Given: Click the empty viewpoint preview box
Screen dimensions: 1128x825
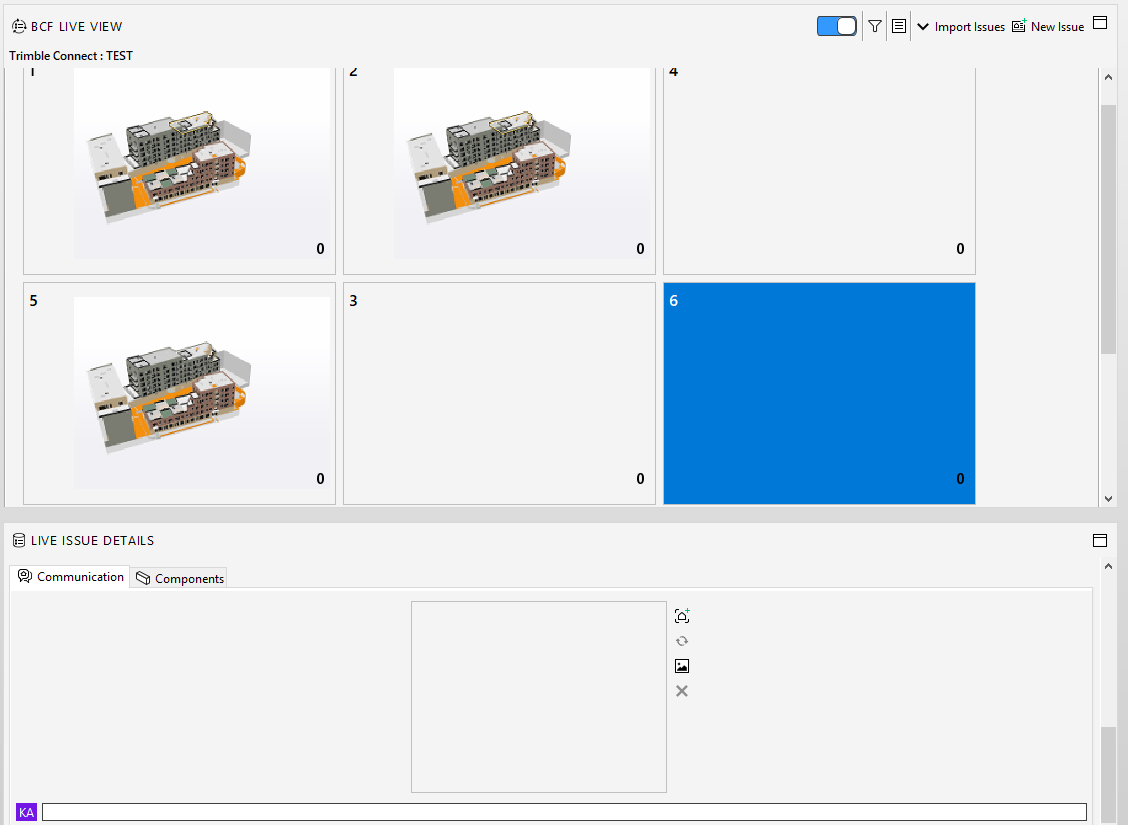Looking at the screenshot, I should coord(539,697).
